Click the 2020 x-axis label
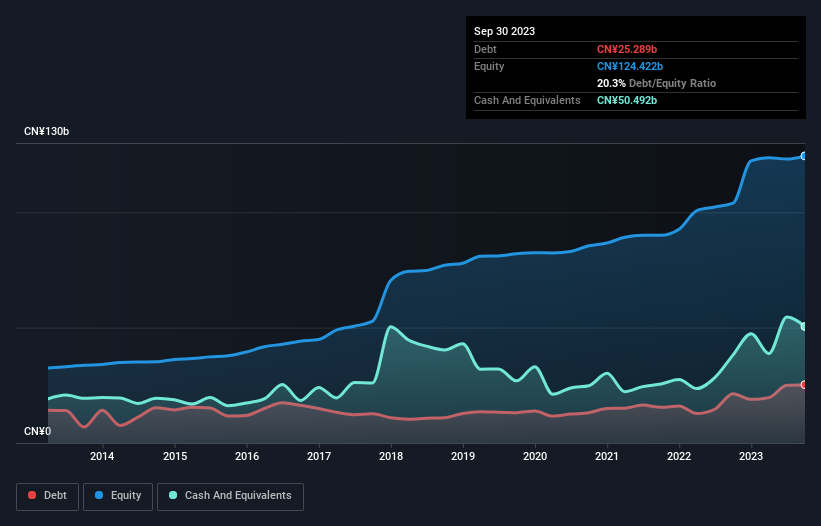Screen dimensions: 821x526 click(535, 456)
